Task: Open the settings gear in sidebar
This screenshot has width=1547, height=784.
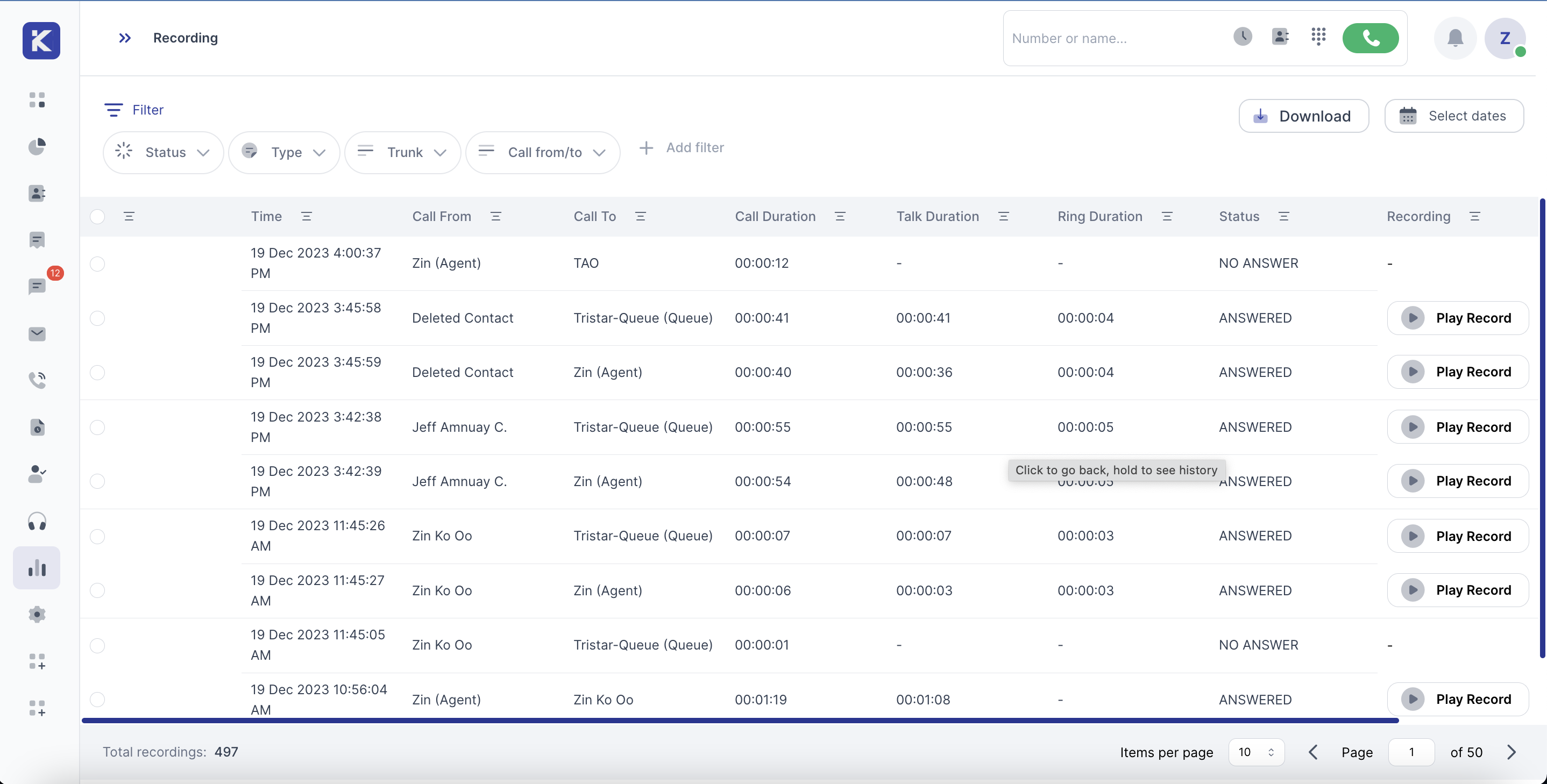Action: point(37,614)
